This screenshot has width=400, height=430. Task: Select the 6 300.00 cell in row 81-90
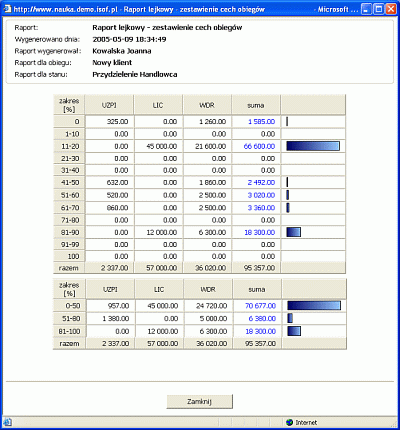click(207, 232)
